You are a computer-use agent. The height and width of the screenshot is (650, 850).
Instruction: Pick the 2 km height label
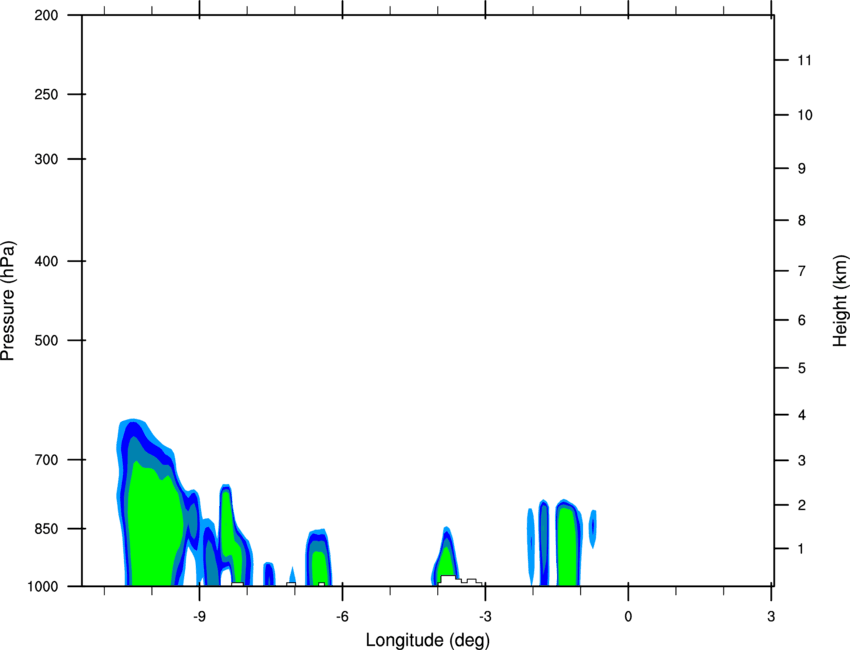(x=802, y=505)
